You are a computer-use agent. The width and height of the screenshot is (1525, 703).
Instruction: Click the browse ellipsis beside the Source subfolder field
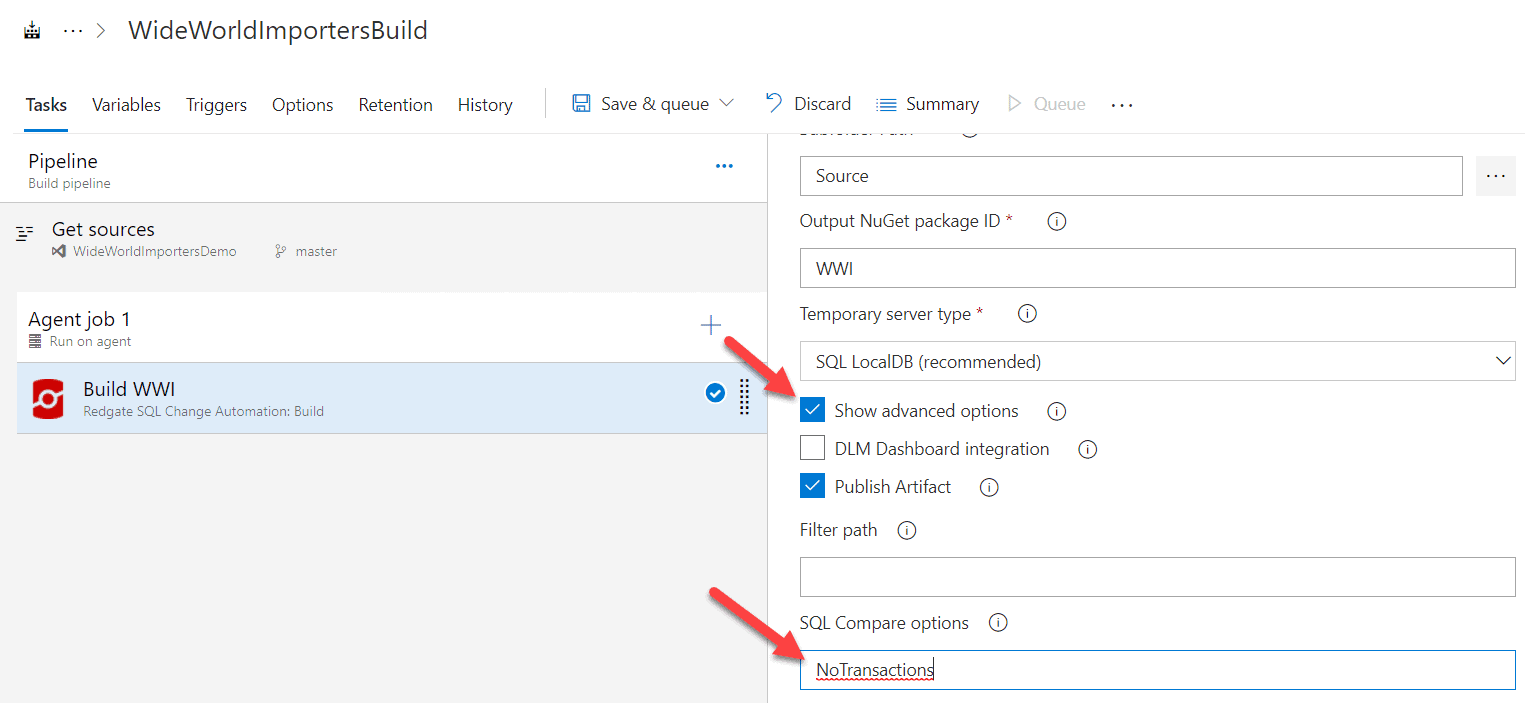[x=1495, y=175]
